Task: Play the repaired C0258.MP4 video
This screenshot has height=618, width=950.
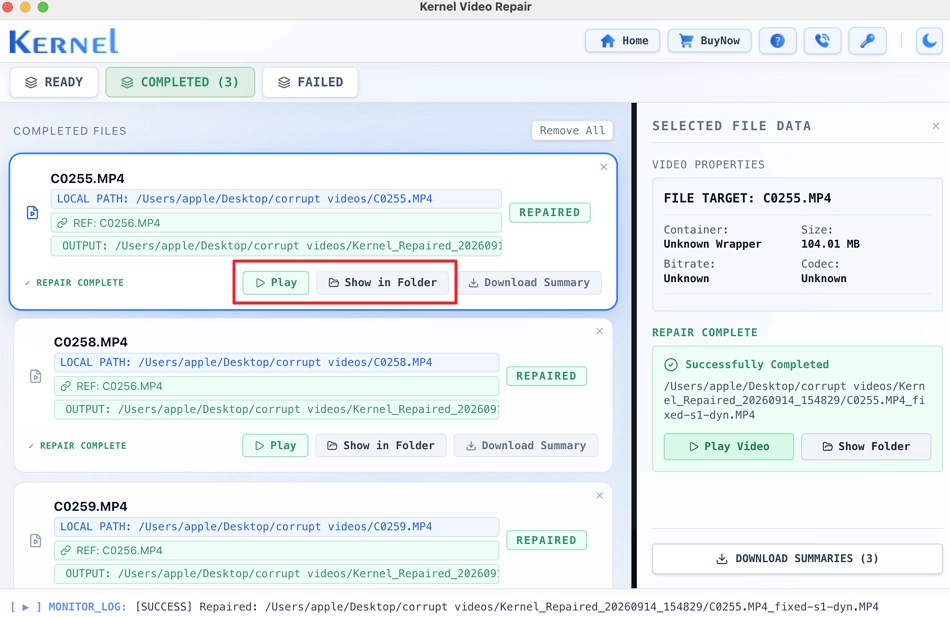Action: pyautogui.click(x=275, y=445)
